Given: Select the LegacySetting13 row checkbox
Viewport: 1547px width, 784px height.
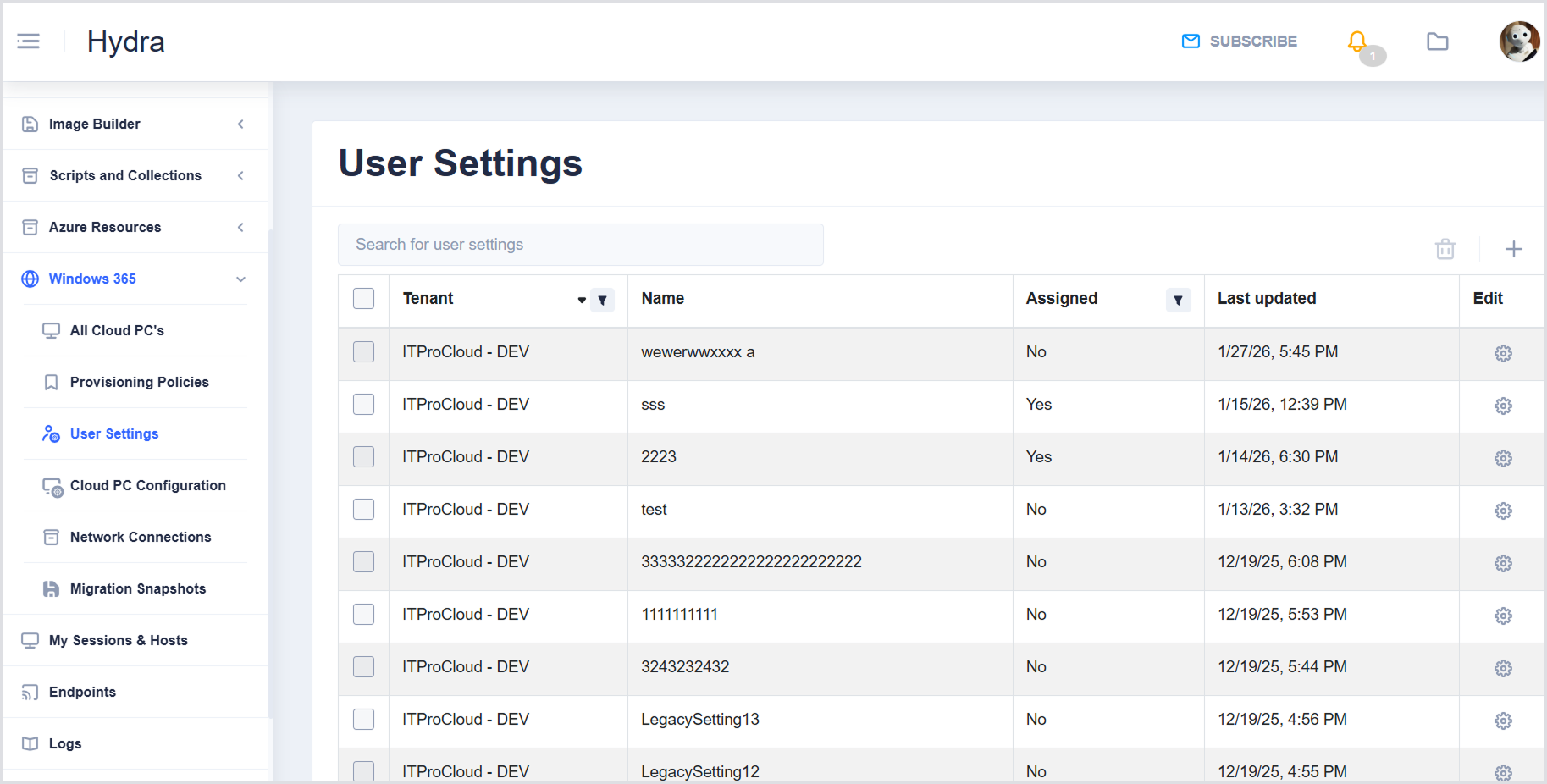Looking at the screenshot, I should tap(363, 720).
